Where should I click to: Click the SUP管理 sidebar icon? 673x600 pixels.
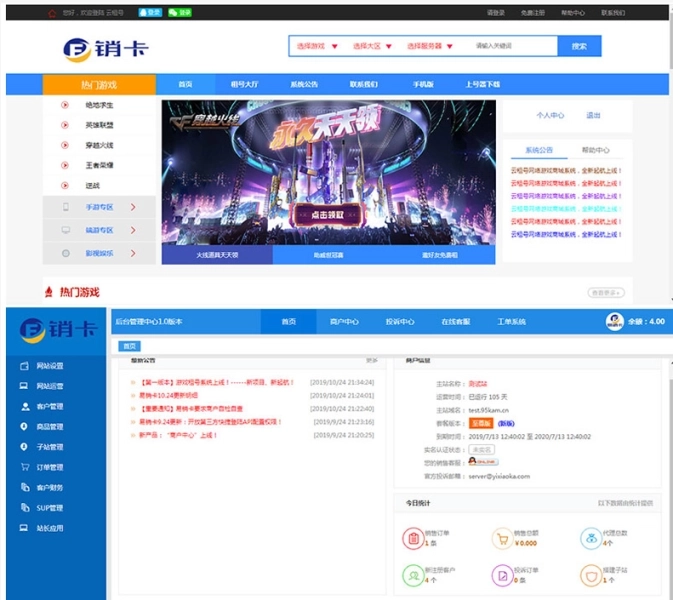coord(25,507)
